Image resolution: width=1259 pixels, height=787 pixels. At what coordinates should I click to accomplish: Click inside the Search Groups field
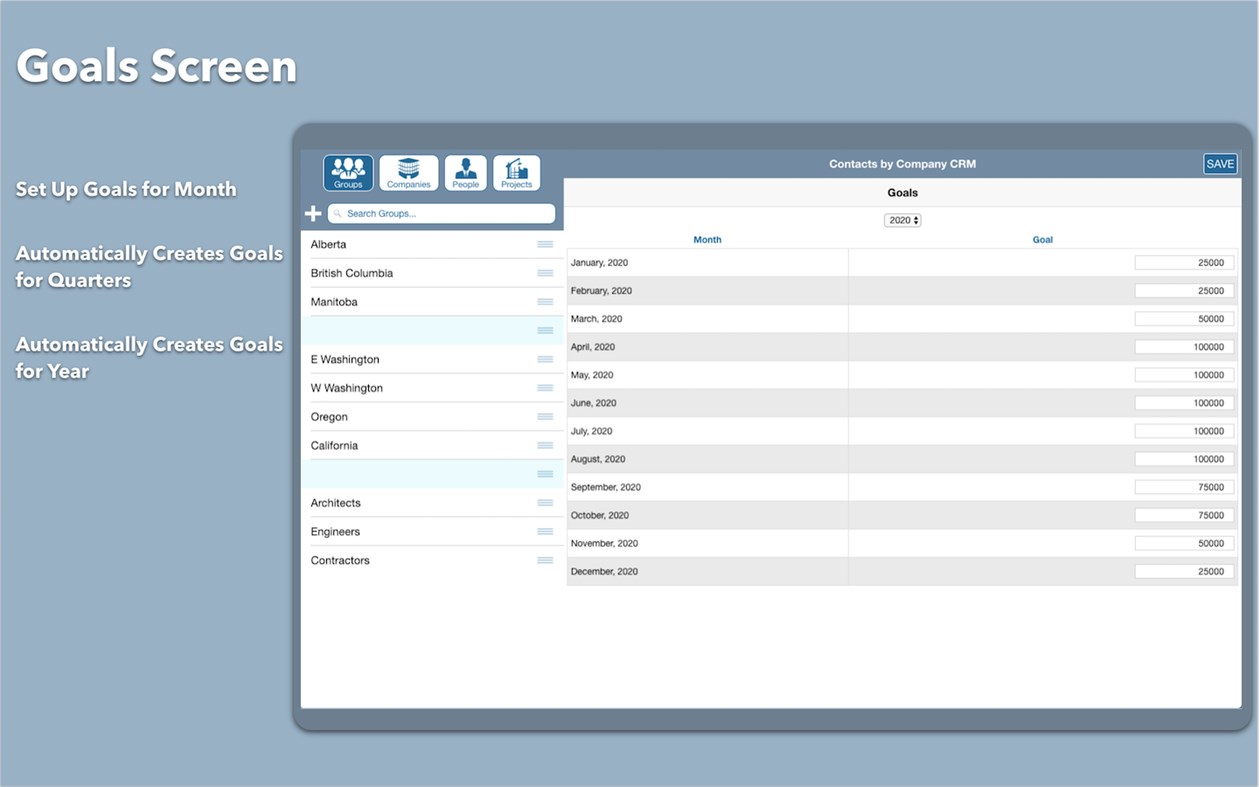[440, 213]
